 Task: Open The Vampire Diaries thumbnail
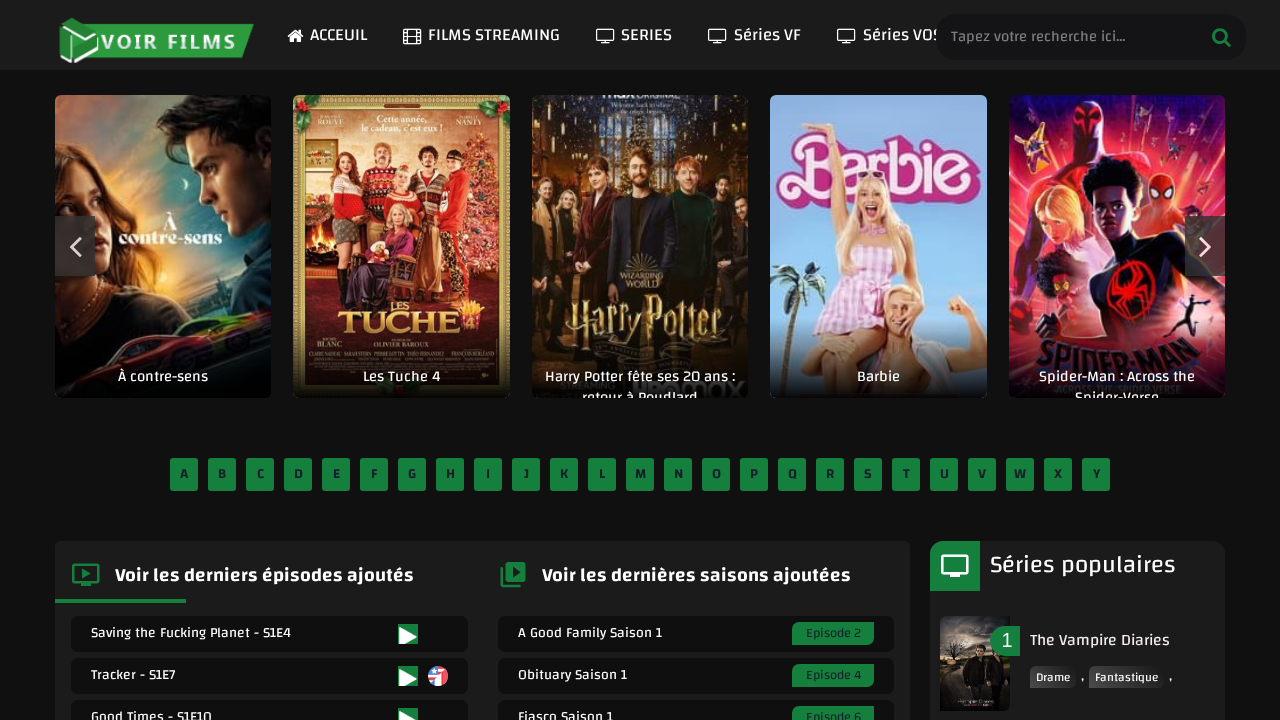tap(975, 664)
